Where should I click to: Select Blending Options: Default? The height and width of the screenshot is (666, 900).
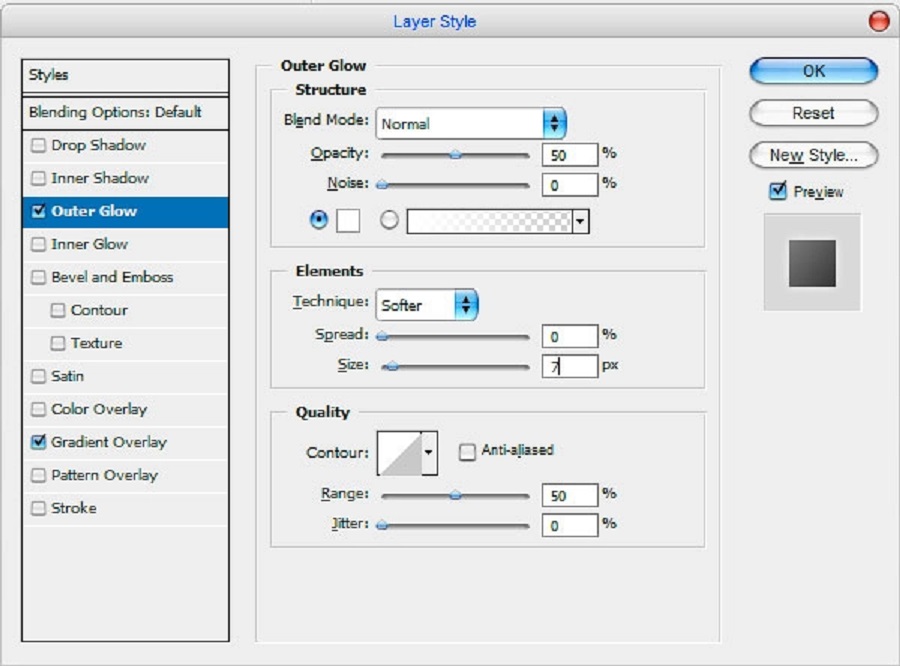click(115, 112)
